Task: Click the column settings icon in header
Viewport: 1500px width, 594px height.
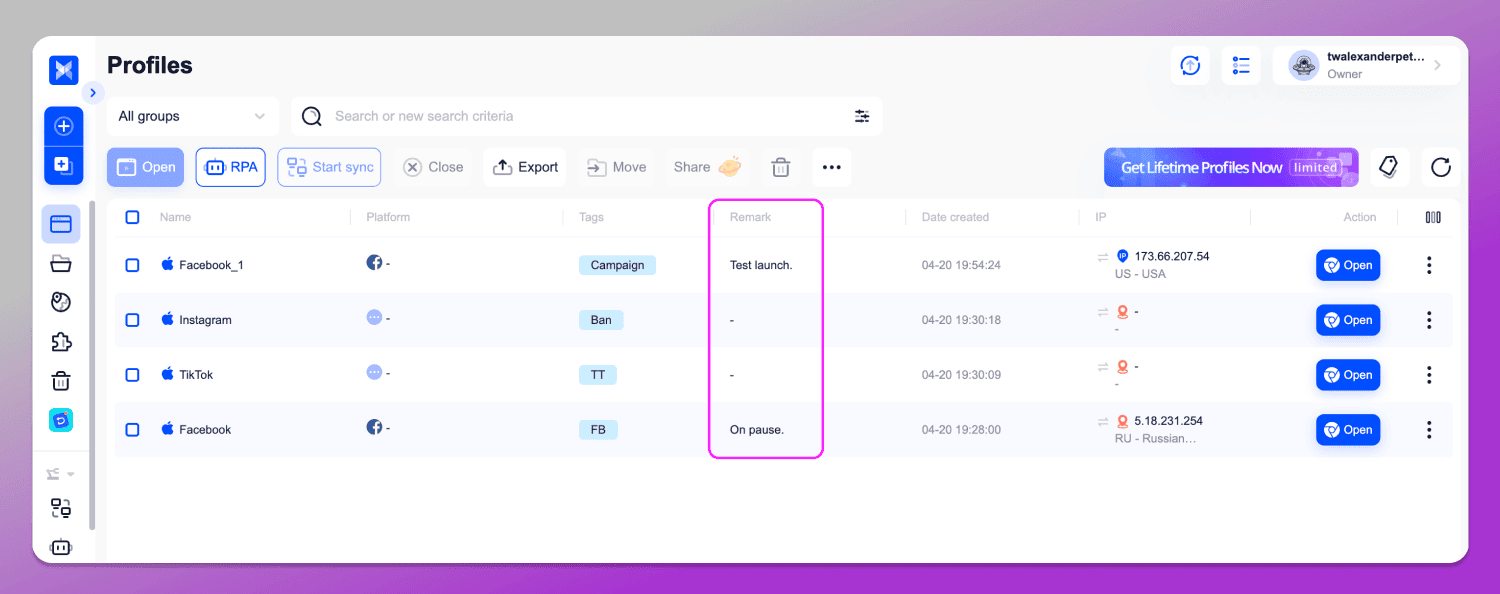Action: (x=1433, y=217)
